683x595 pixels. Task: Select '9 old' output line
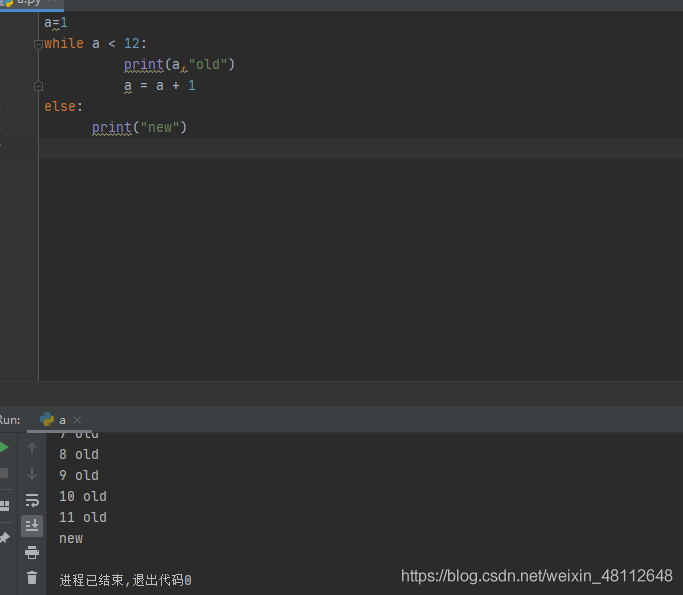point(79,475)
